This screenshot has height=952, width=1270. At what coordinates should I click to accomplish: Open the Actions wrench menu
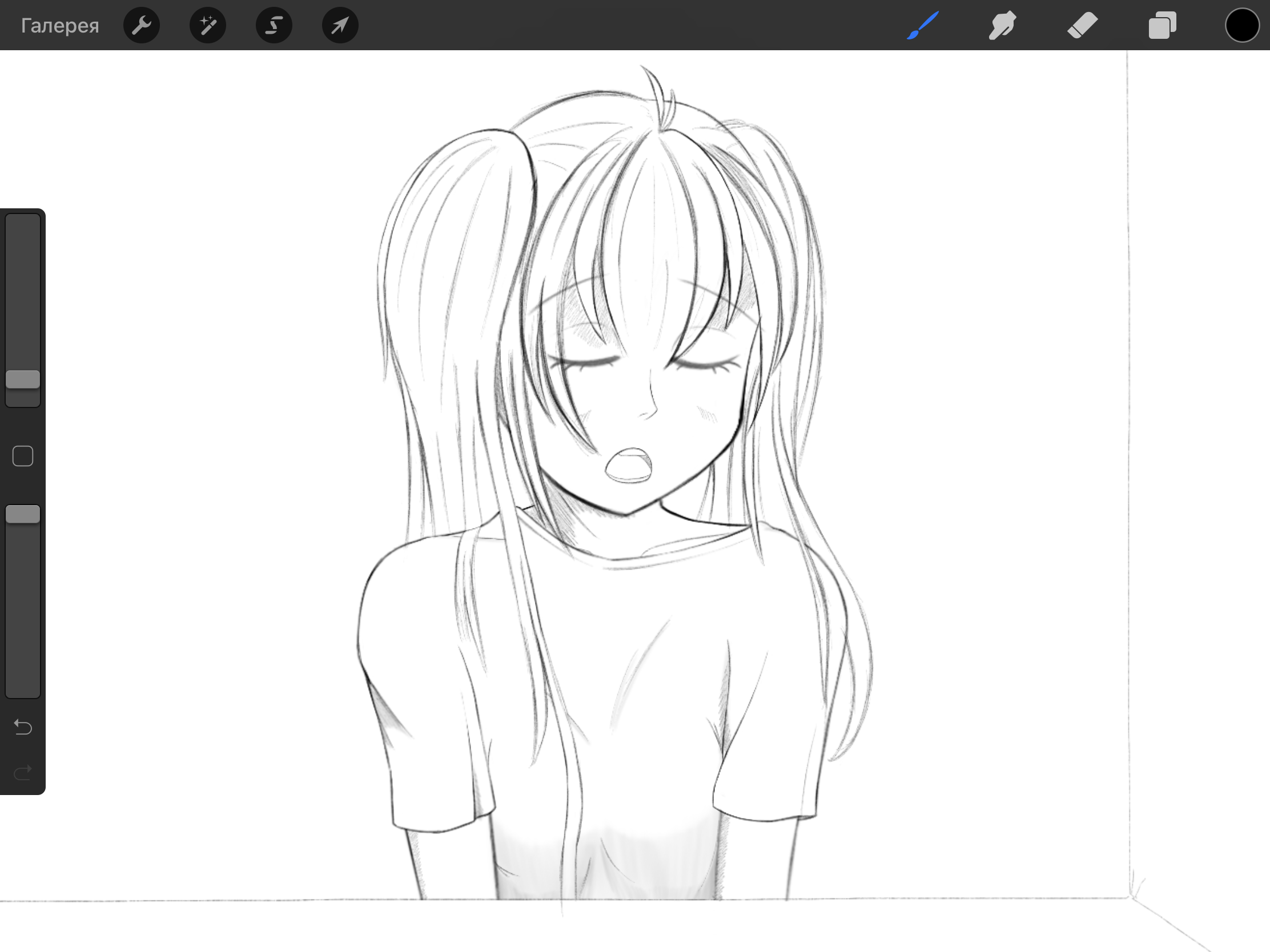pos(141,25)
